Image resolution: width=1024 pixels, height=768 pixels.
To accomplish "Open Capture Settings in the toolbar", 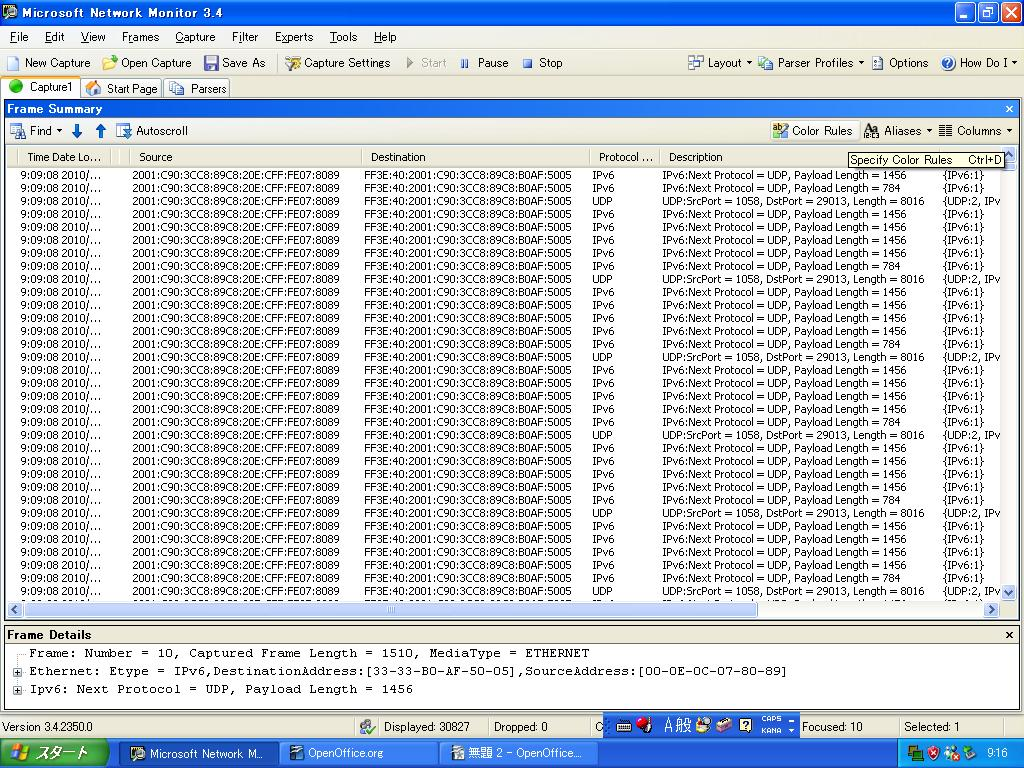I will pyautogui.click(x=338, y=63).
